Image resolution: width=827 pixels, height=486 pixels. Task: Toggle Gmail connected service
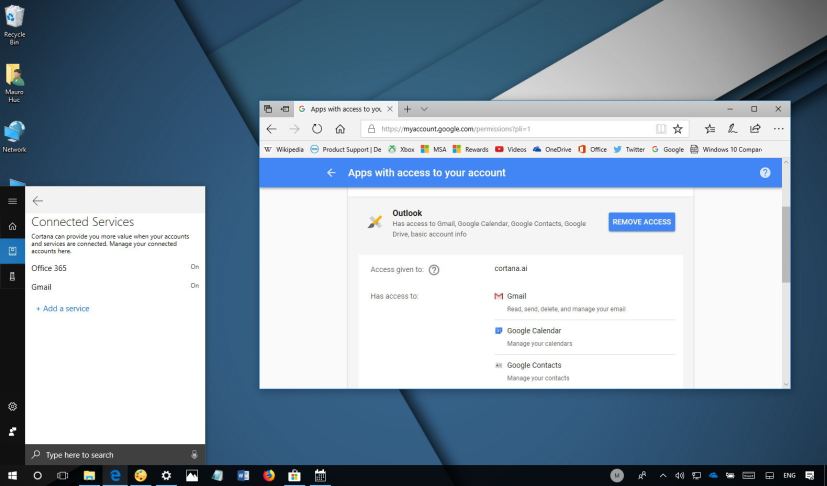[115, 287]
